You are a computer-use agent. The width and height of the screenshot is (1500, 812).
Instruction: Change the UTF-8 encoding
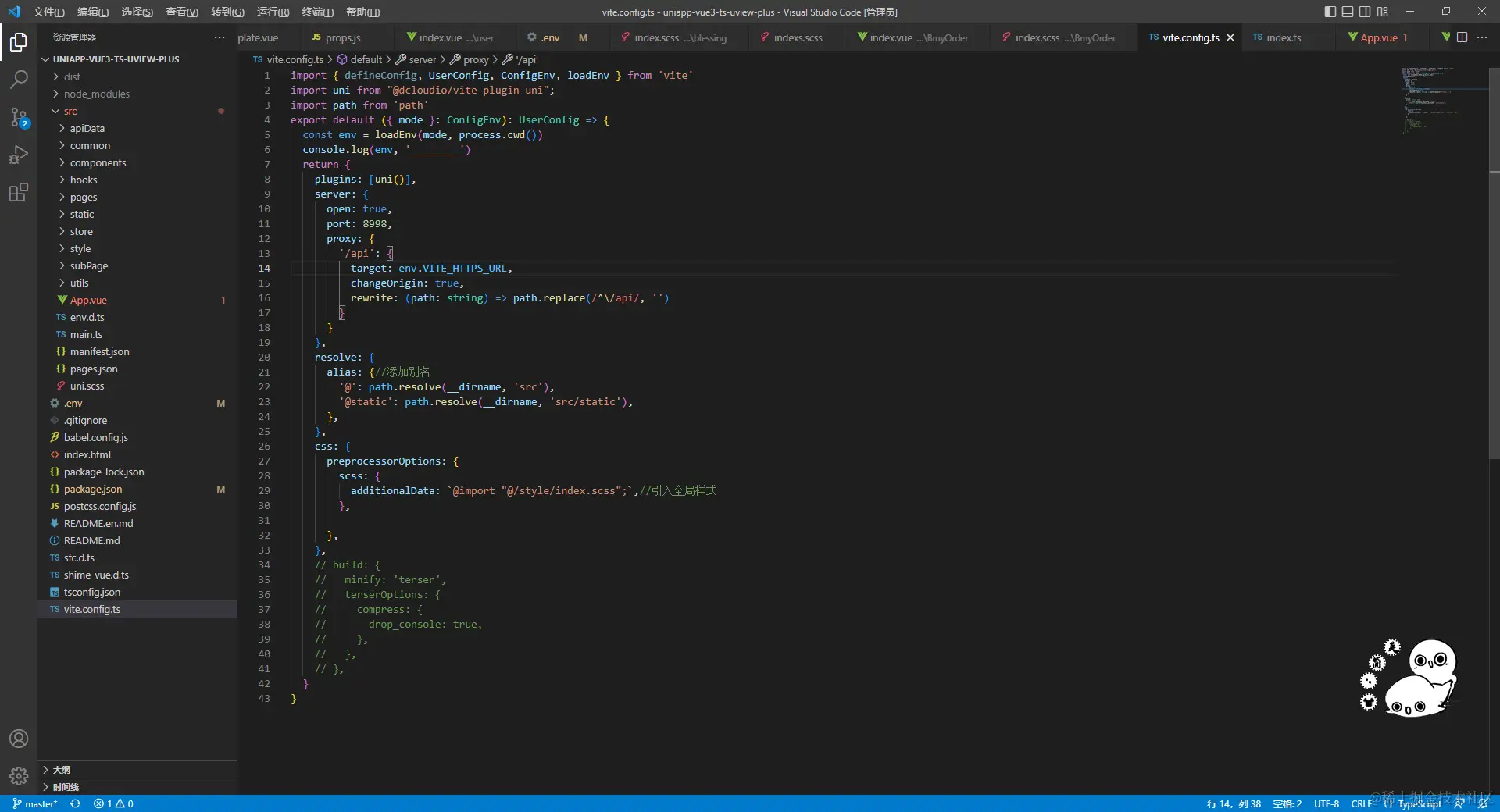point(1327,803)
